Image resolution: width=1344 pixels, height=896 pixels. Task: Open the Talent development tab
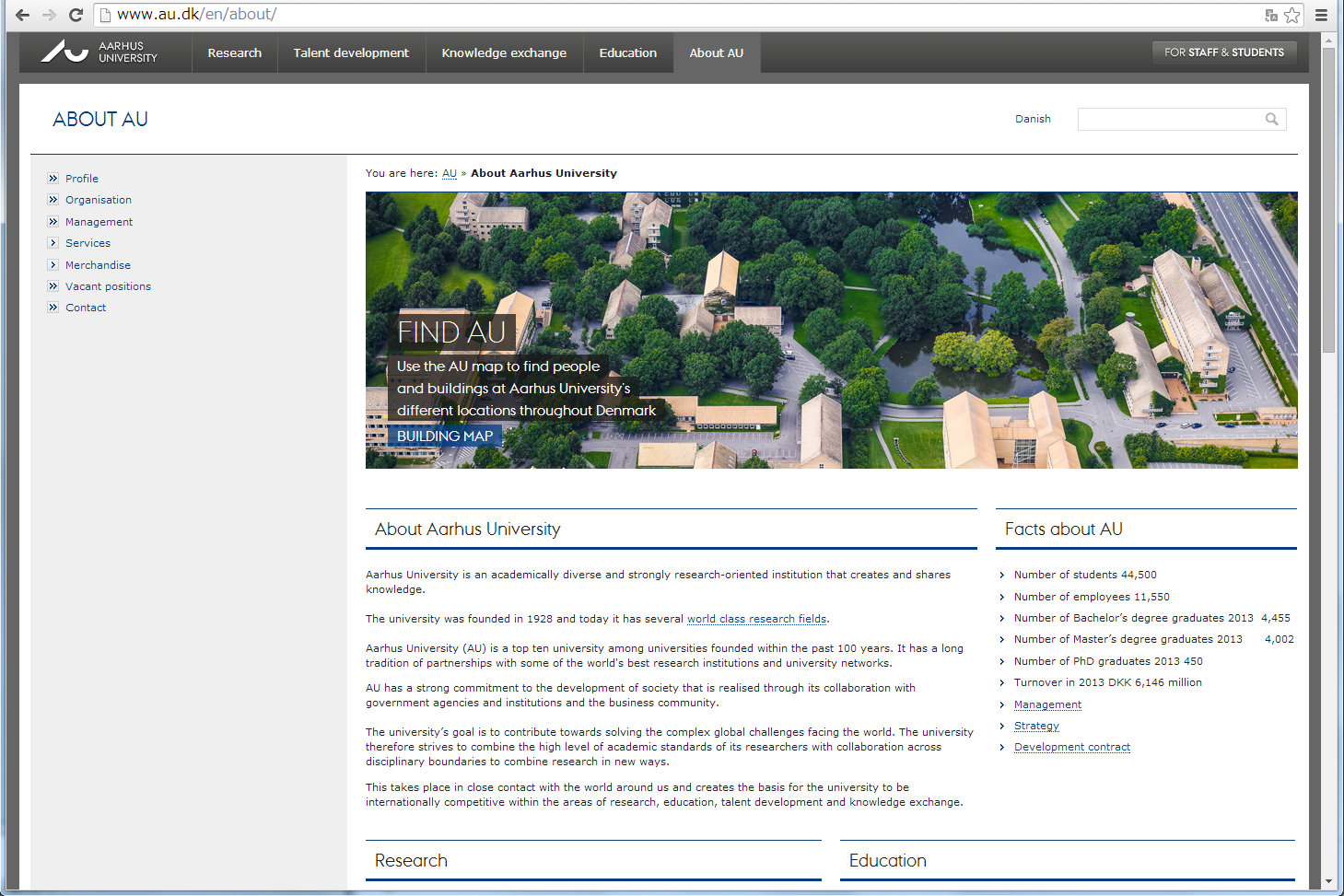(351, 52)
